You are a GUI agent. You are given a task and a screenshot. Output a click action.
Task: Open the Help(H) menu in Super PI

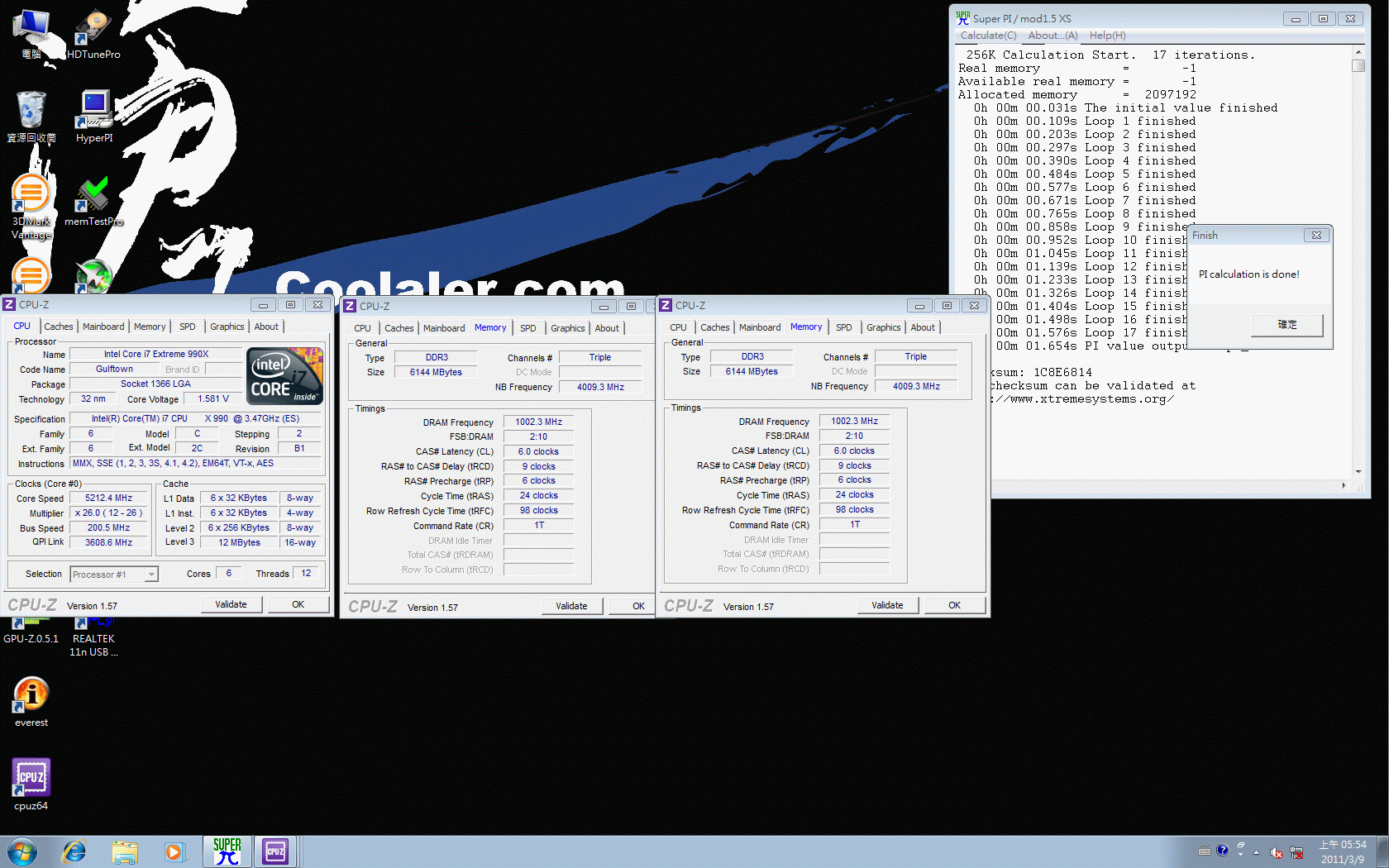click(x=1107, y=36)
